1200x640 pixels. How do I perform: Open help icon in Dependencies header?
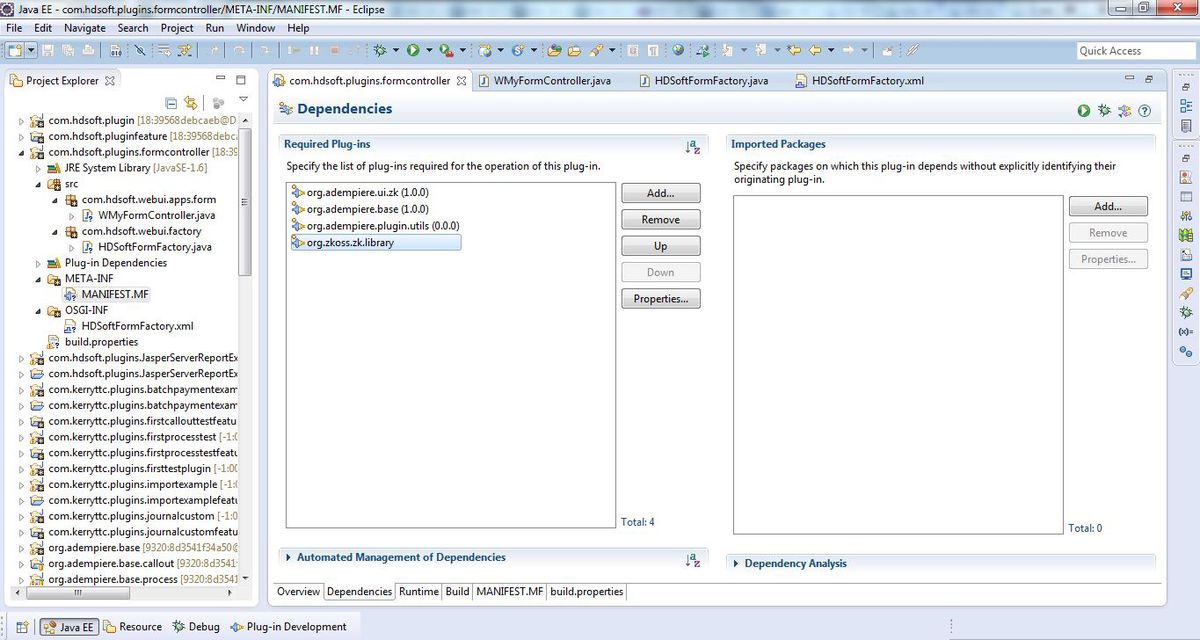tap(1144, 111)
